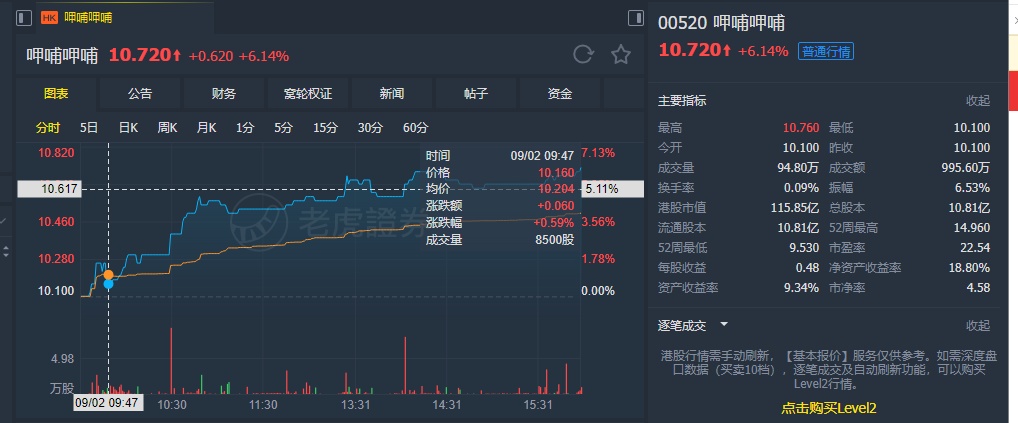Select the 60分 chart period
The image size is (1018, 423).
(416, 128)
